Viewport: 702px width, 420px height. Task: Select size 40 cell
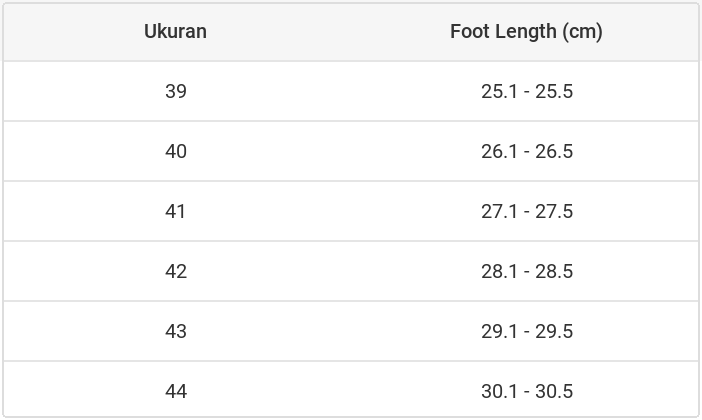pos(175,151)
